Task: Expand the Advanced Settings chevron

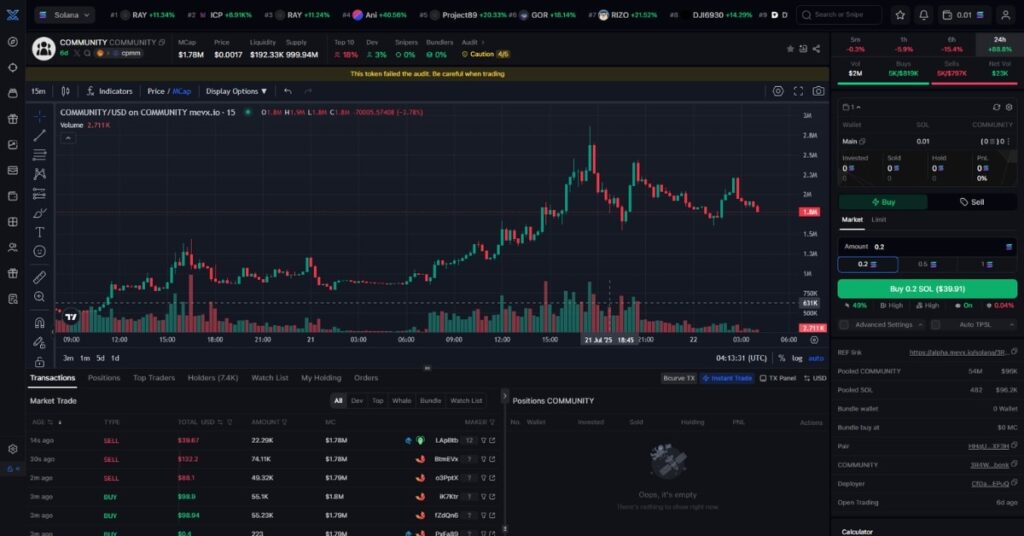Action: [921, 324]
